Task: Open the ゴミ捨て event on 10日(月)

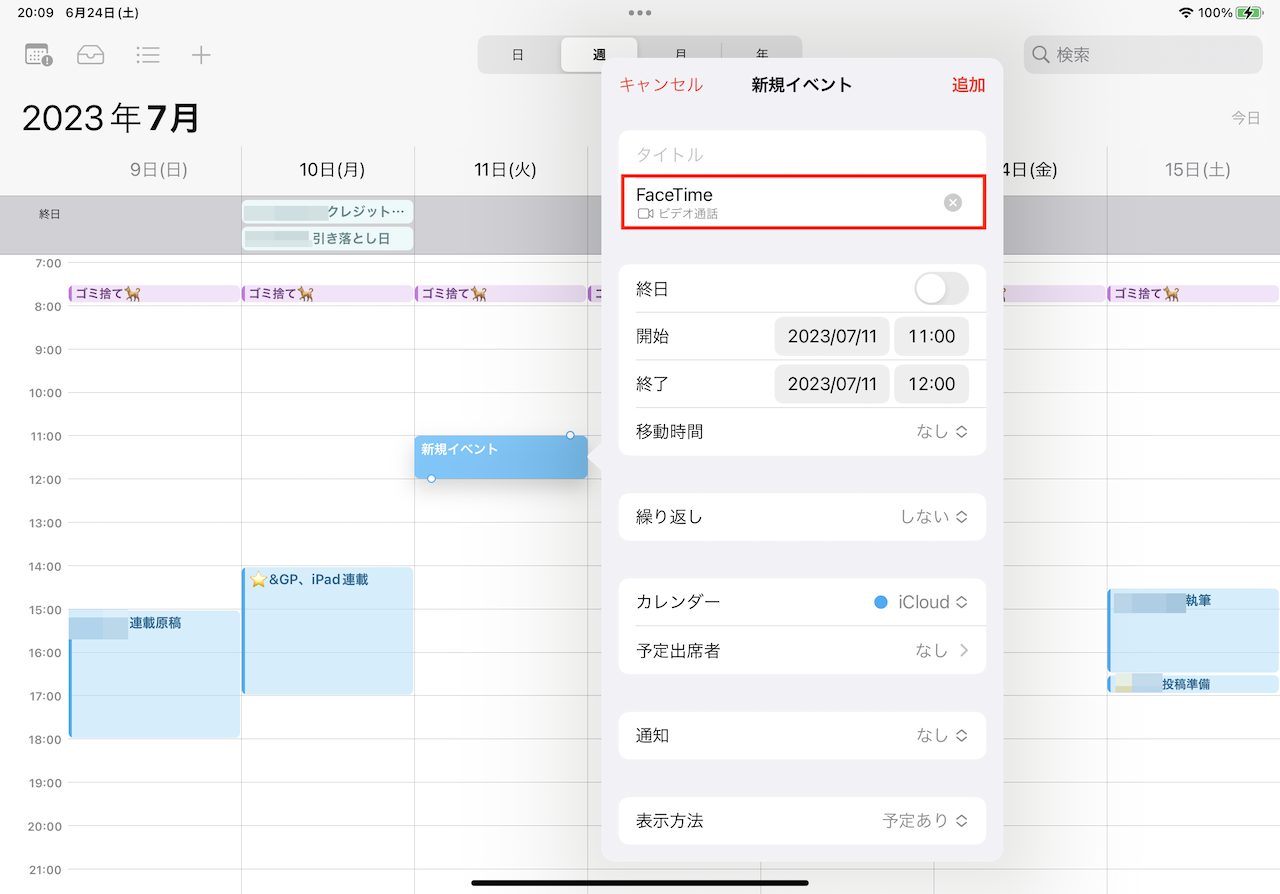Action: pos(328,294)
